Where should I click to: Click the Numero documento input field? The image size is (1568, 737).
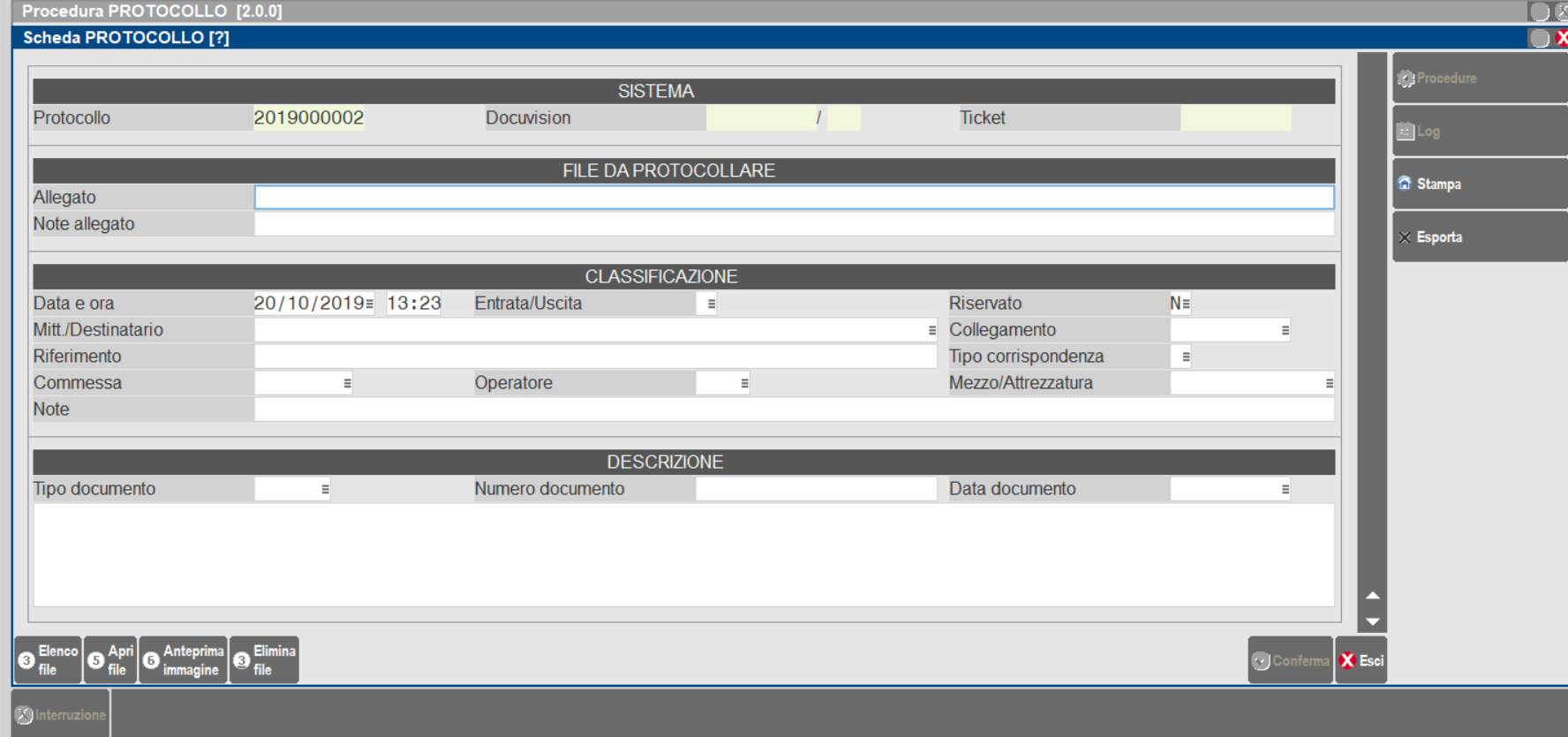tap(815, 489)
